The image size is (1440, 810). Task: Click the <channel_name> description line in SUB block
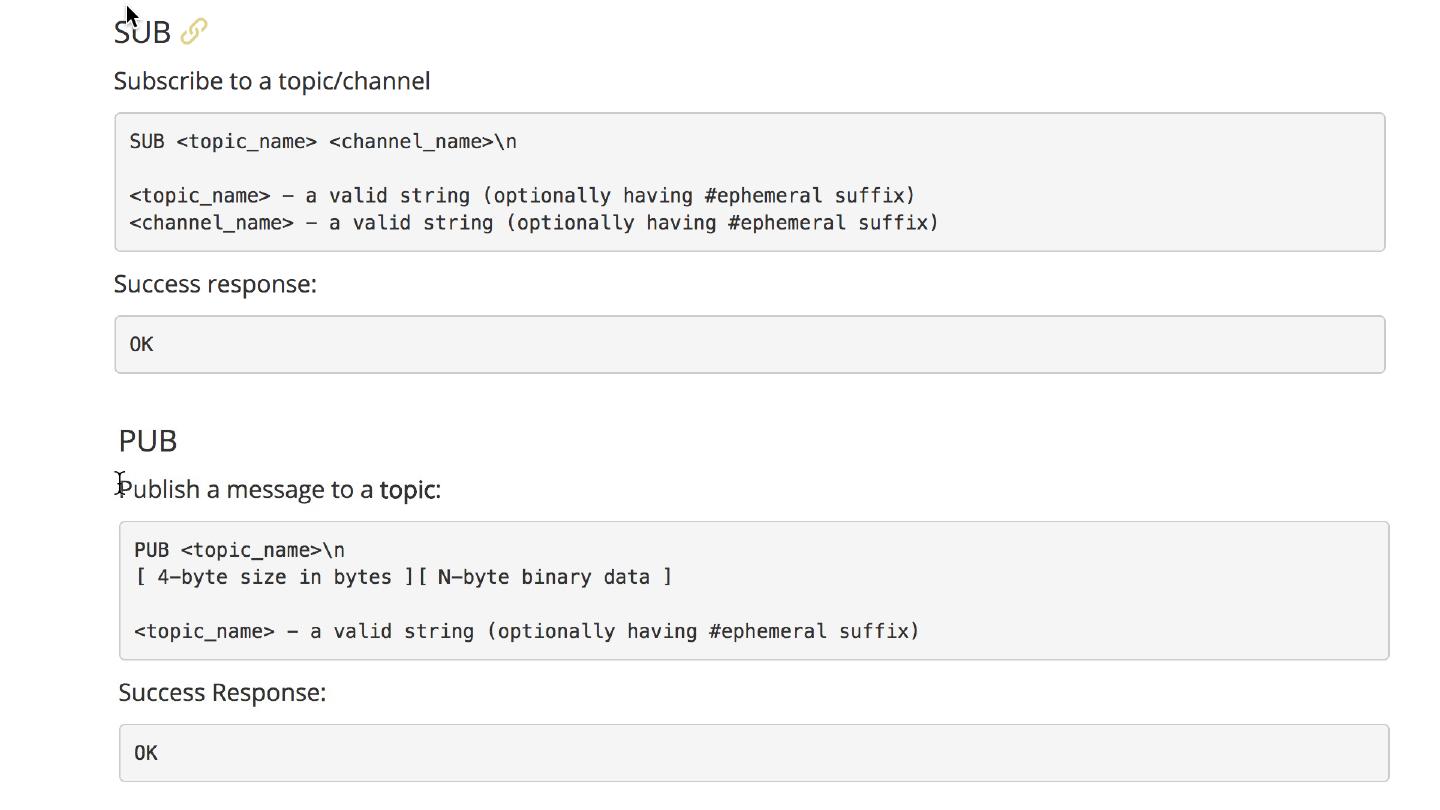coord(534,222)
